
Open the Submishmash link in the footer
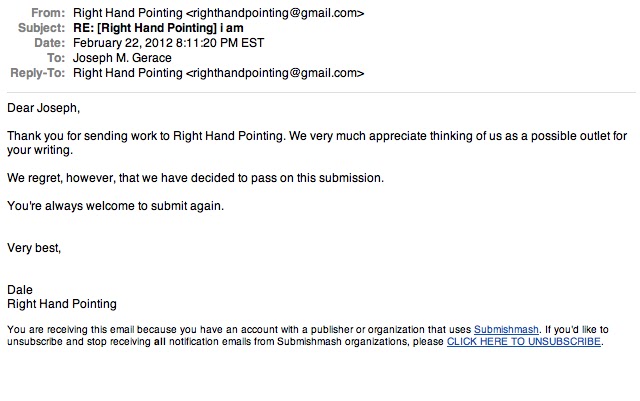[x=507, y=329]
